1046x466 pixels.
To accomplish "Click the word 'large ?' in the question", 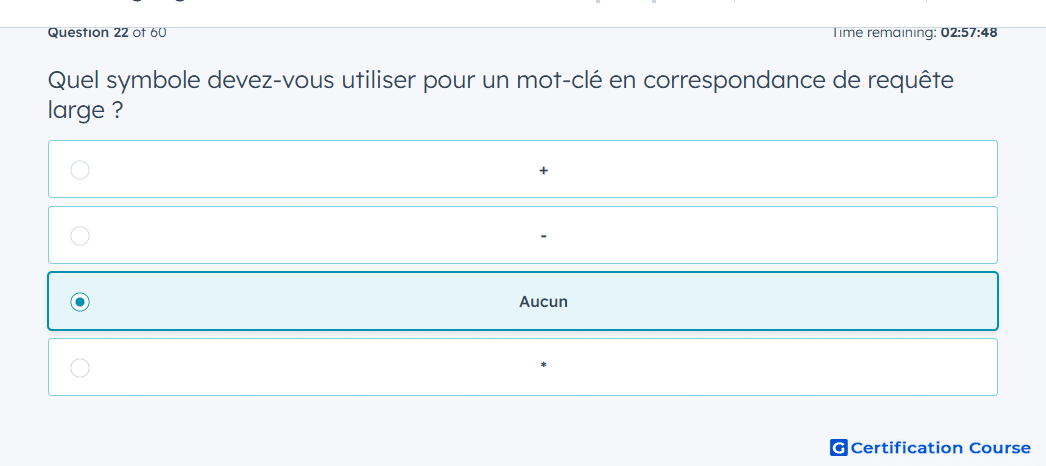I will click(x=85, y=111).
